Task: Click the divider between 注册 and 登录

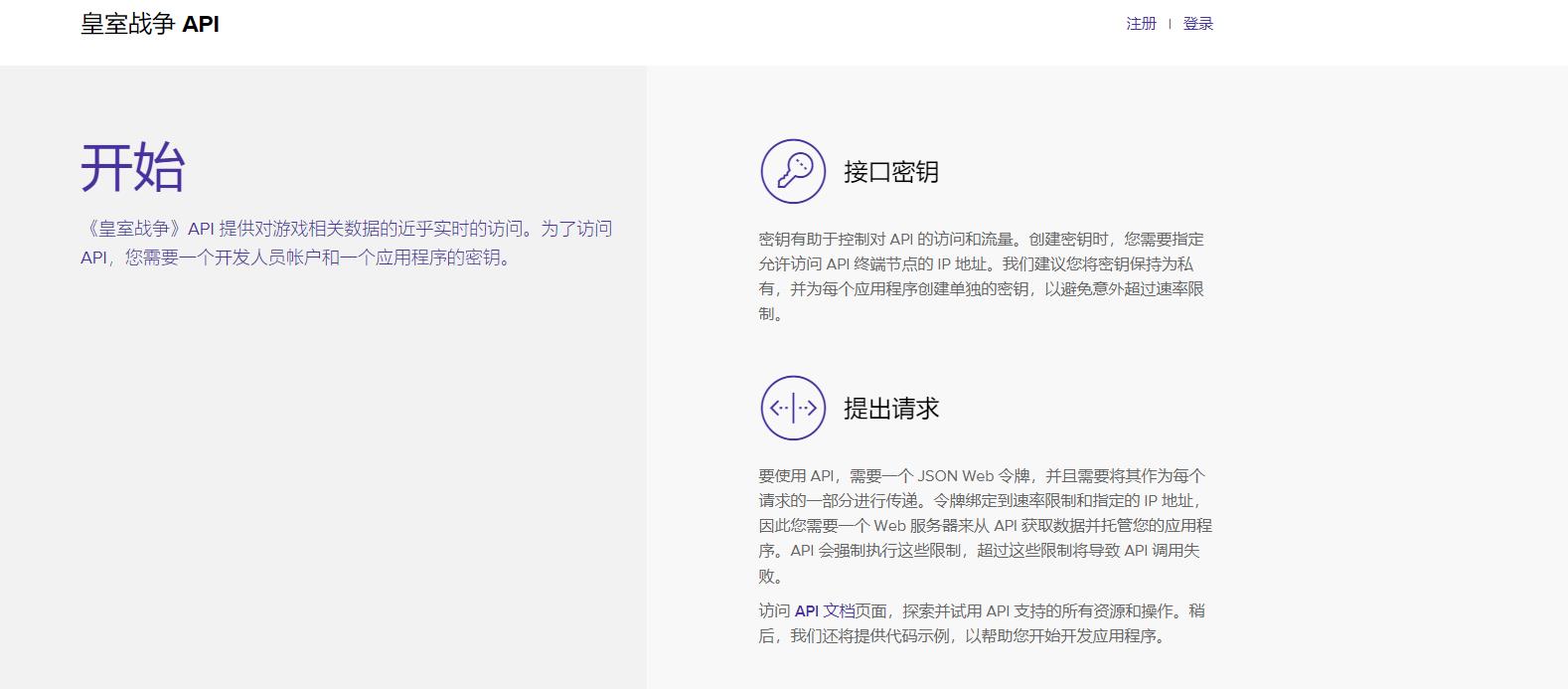Action: [1170, 24]
